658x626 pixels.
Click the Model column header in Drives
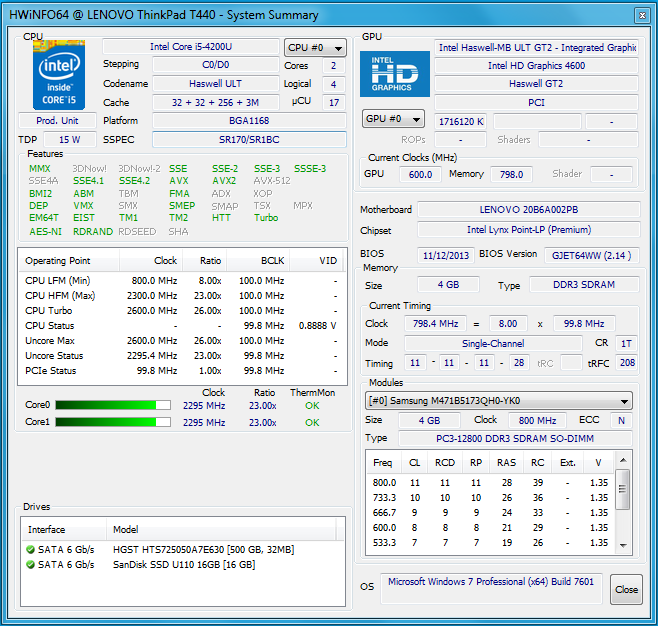(222, 529)
